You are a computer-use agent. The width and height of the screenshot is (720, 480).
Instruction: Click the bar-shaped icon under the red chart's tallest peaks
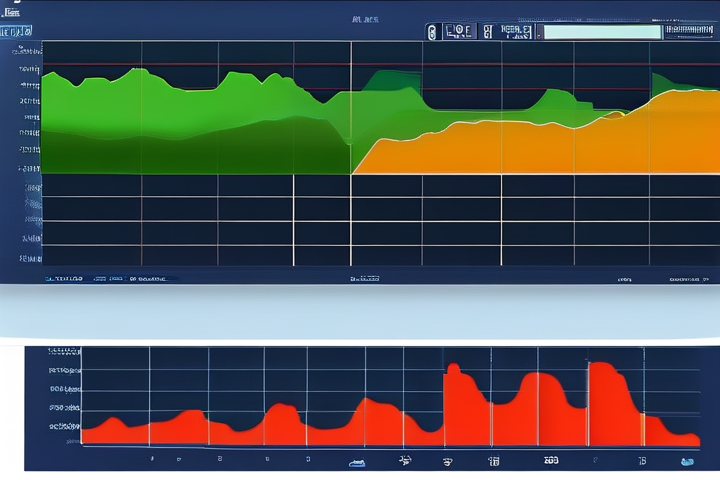tap(493, 461)
